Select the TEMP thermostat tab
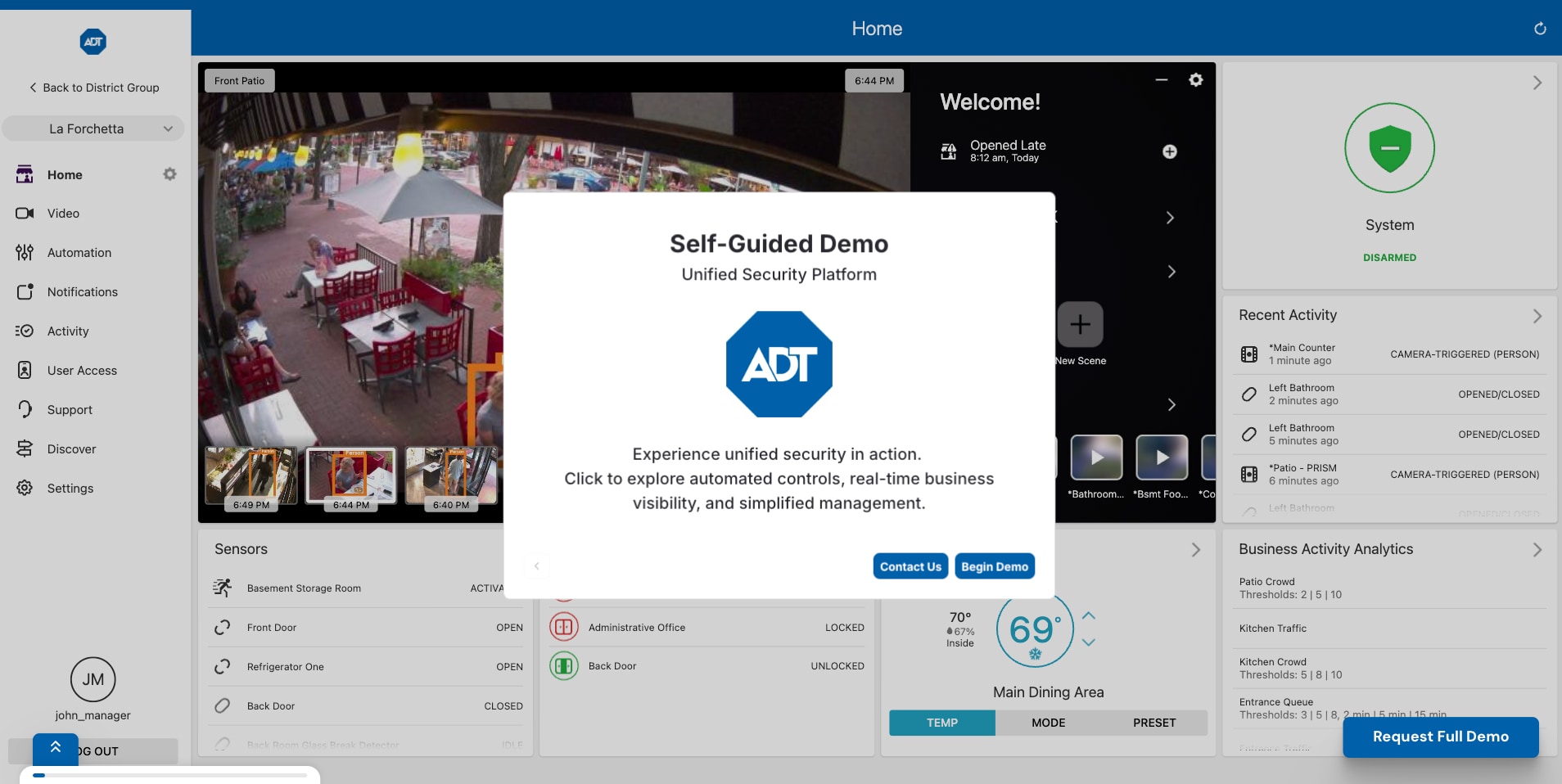This screenshot has width=1562, height=784. point(941,723)
